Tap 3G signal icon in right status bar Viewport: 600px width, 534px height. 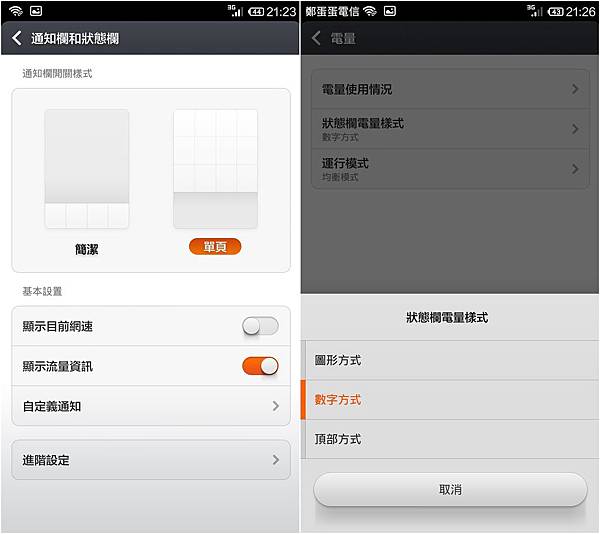(x=535, y=11)
